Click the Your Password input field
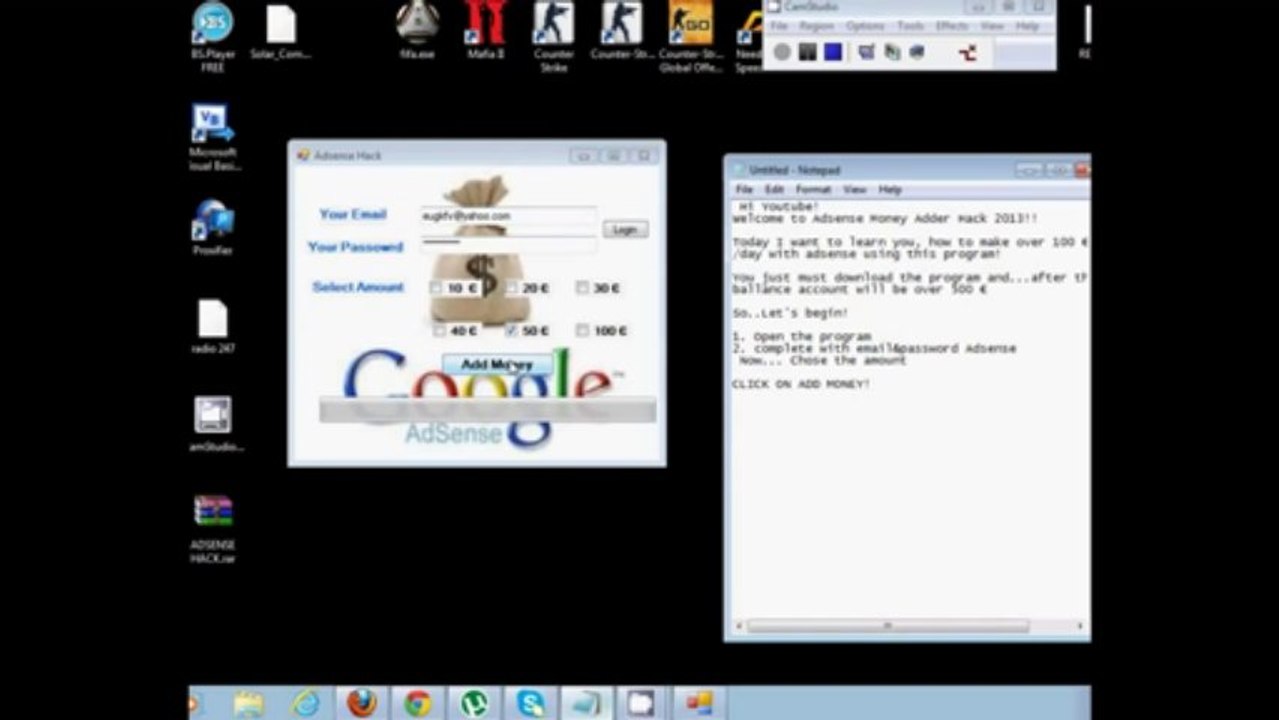Screen dimensions: 1279x720 [x=508, y=244]
